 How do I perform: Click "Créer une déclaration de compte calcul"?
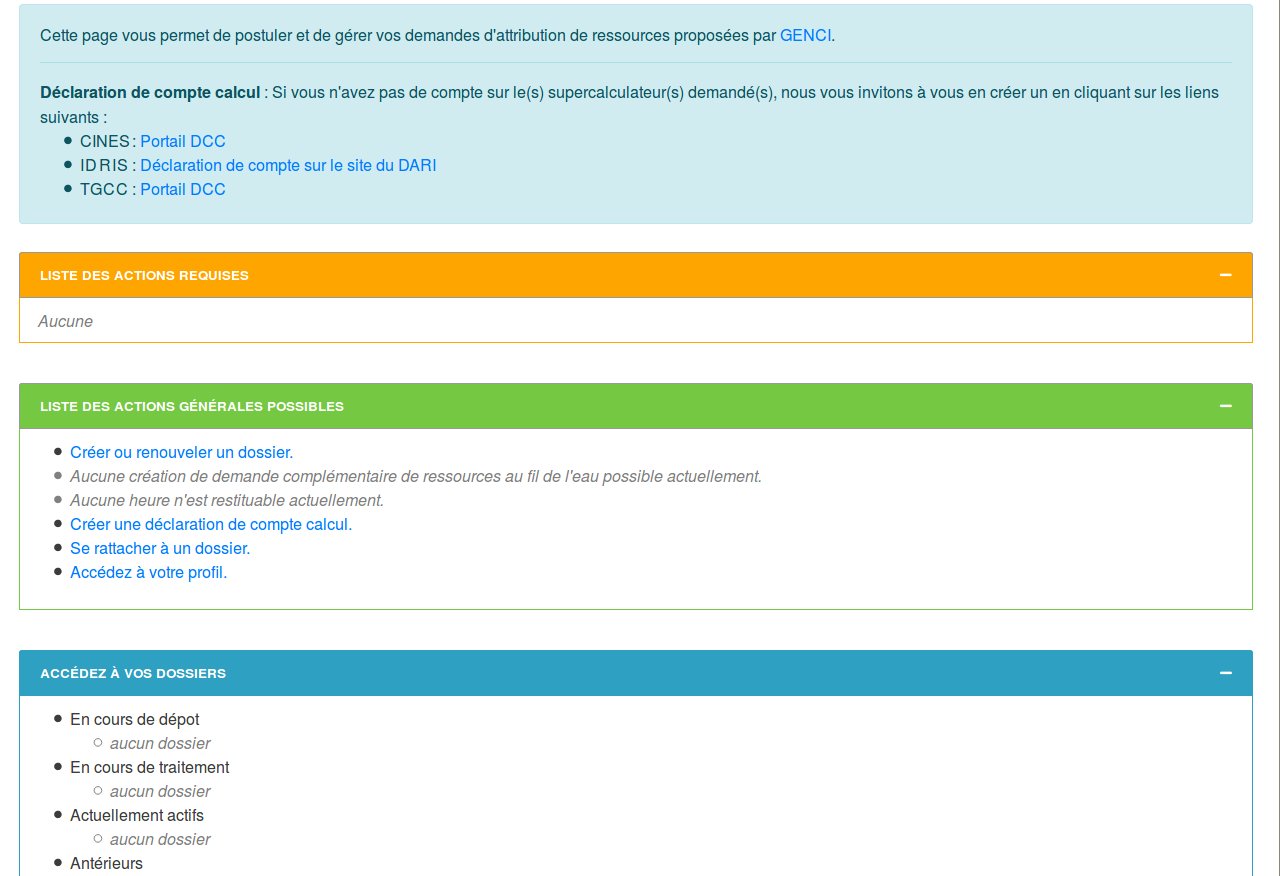(210, 524)
